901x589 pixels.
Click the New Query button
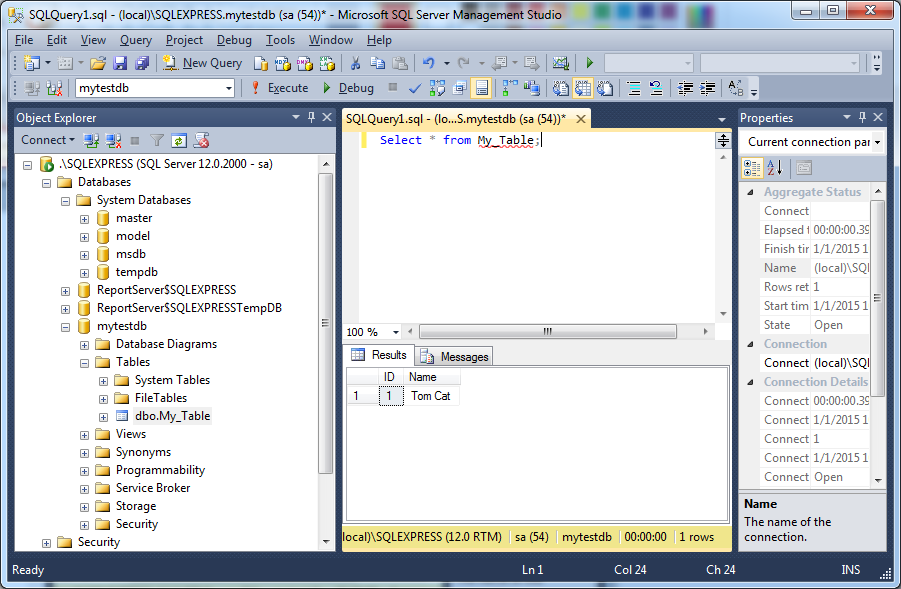[202, 63]
